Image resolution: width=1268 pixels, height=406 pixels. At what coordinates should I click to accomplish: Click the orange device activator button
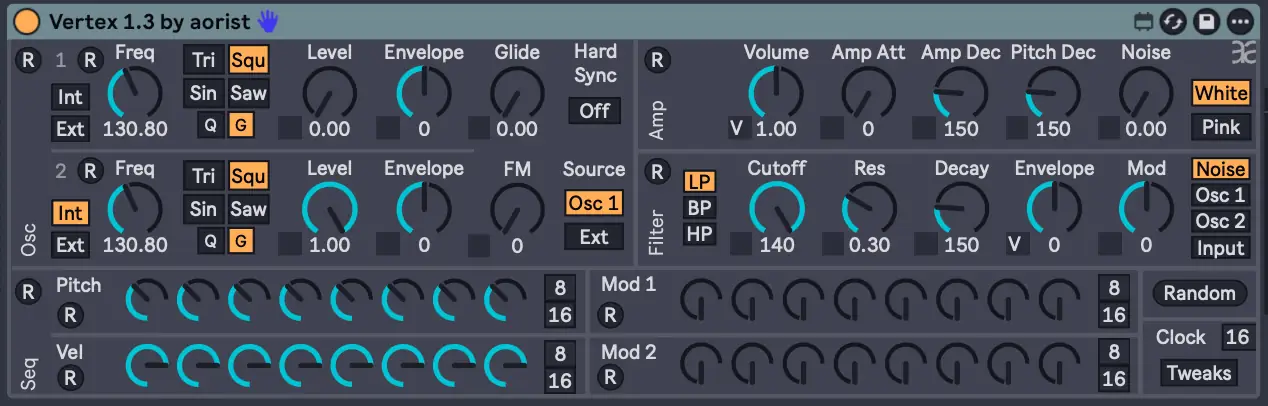[28, 20]
